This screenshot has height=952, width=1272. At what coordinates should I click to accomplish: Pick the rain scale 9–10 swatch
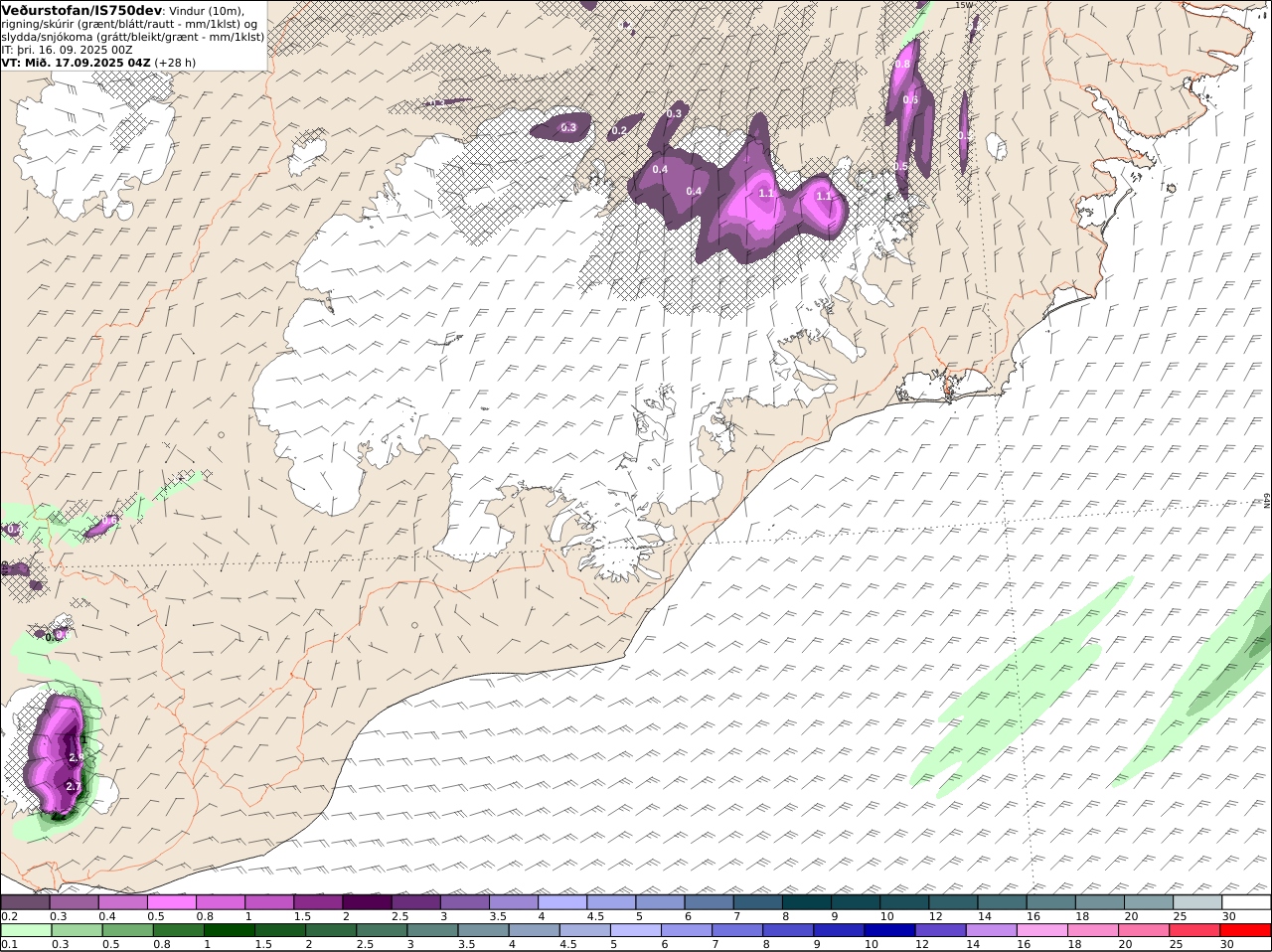(x=838, y=930)
